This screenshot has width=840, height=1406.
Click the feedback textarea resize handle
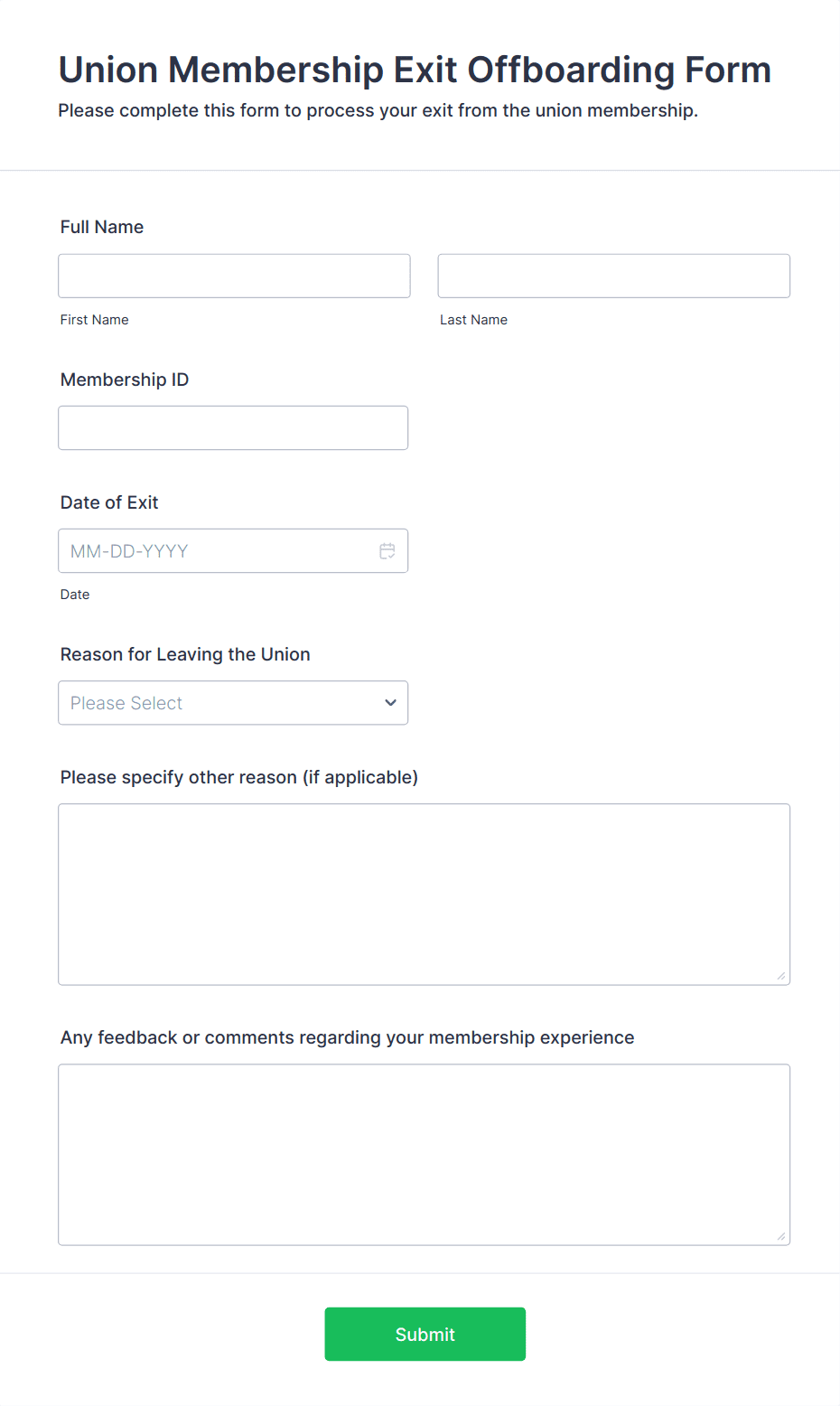pos(781,1236)
